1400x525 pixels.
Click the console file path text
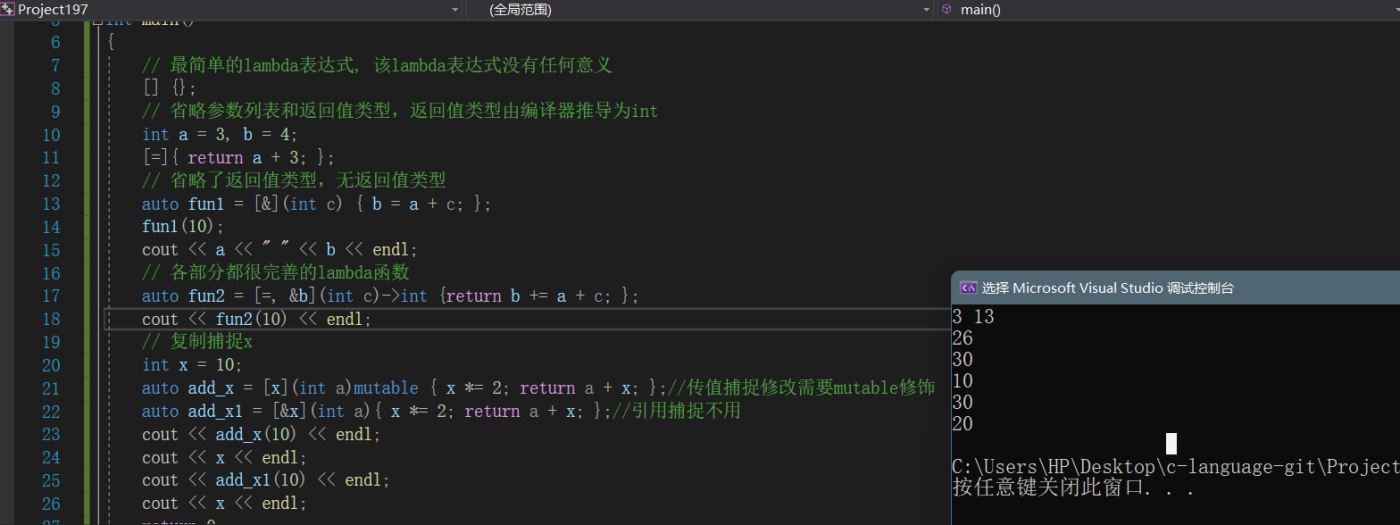(1175, 467)
